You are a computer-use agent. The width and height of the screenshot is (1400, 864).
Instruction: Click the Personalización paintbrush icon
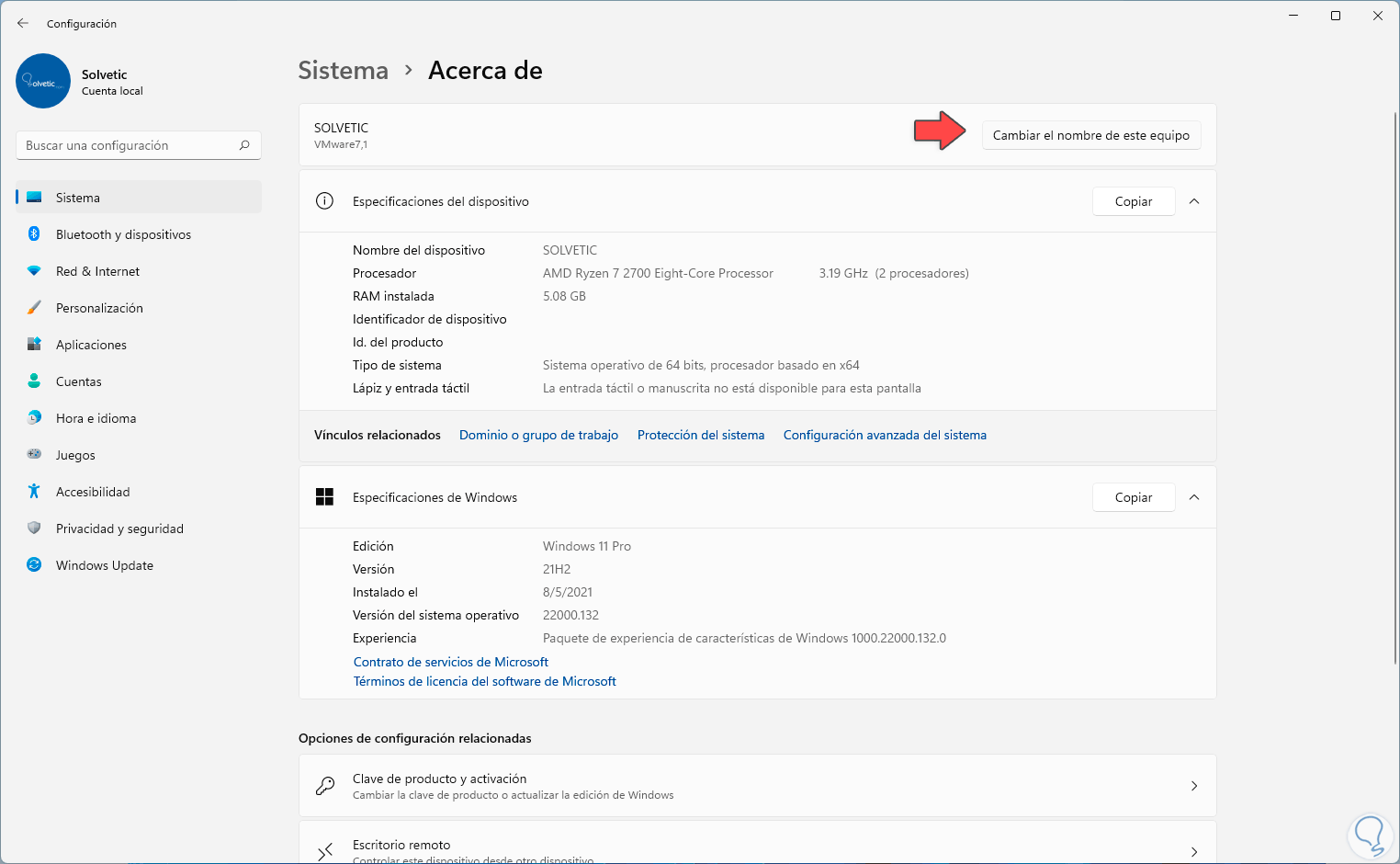click(x=34, y=308)
